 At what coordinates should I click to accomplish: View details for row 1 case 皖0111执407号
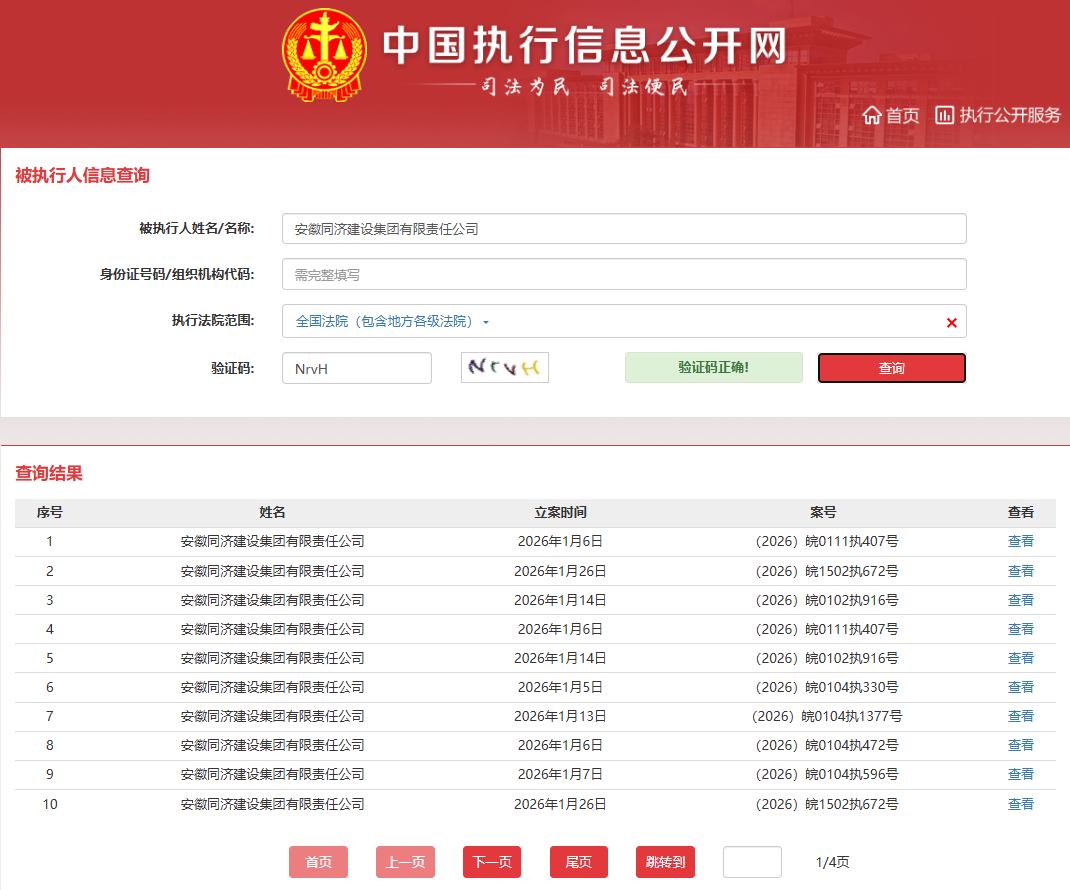(1020, 541)
